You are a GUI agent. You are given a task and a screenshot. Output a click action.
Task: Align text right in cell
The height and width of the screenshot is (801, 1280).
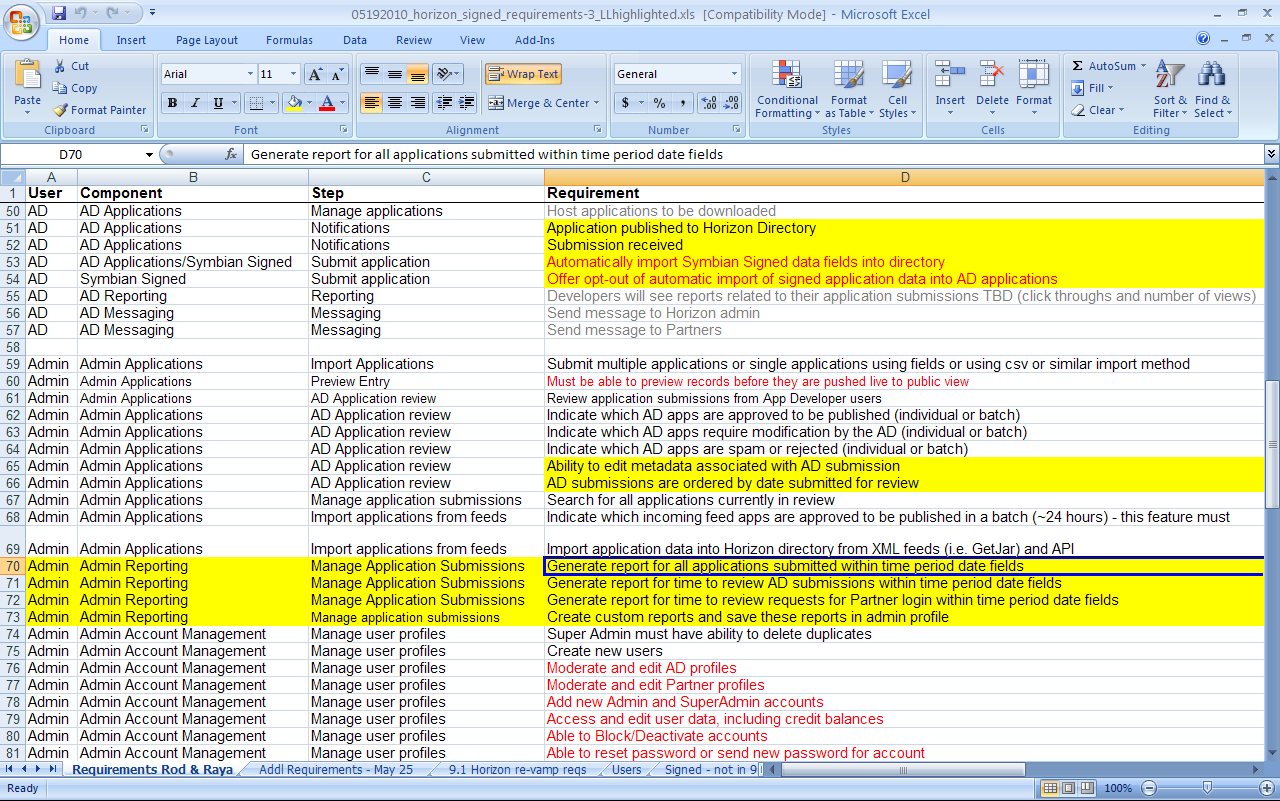point(417,103)
